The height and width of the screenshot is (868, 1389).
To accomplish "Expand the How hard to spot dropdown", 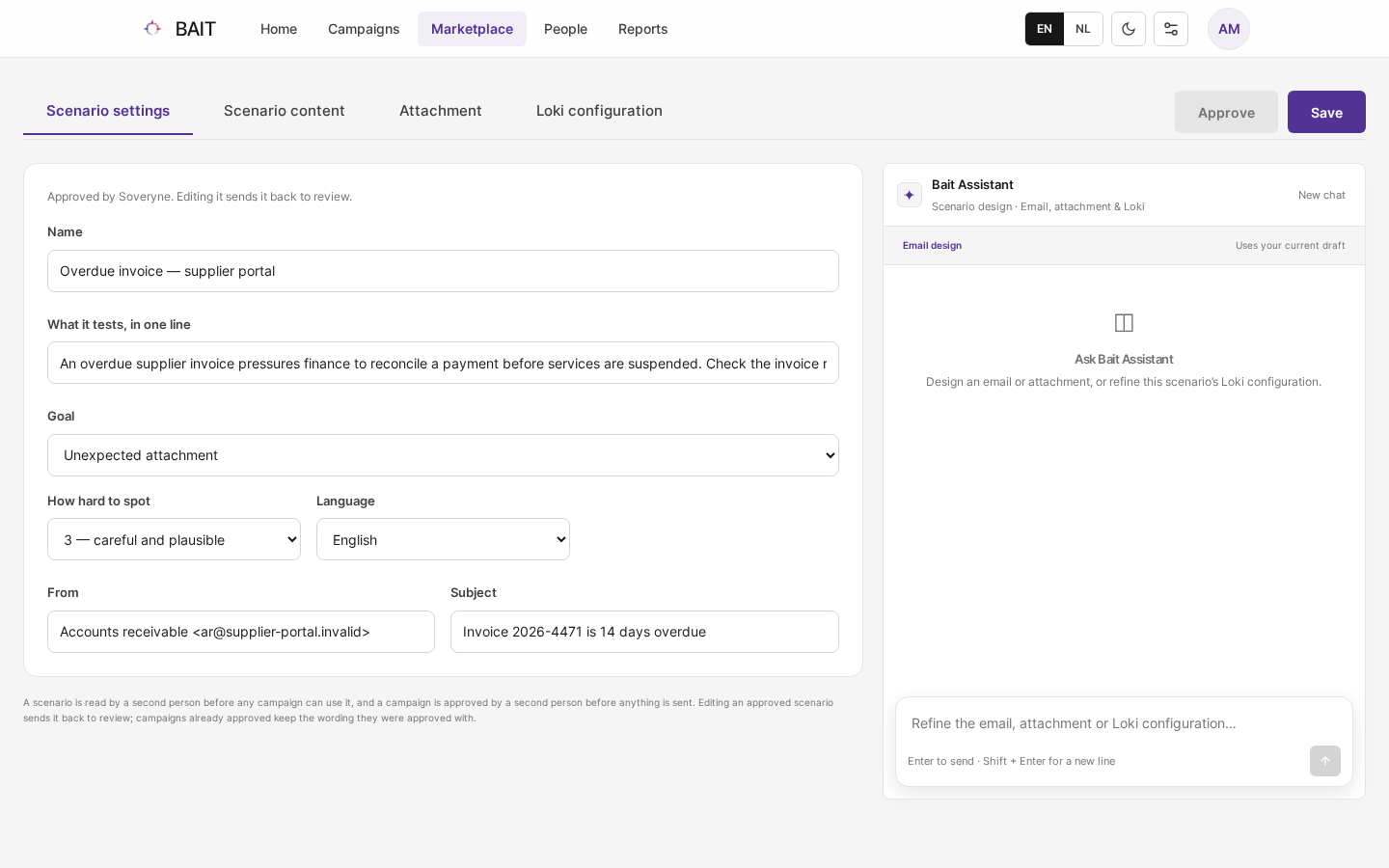I will pos(174,539).
